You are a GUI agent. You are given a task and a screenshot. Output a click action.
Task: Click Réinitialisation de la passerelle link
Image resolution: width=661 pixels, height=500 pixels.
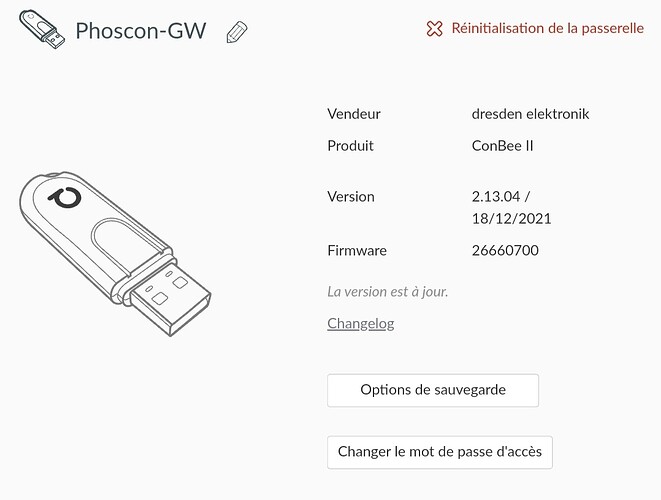548,28
